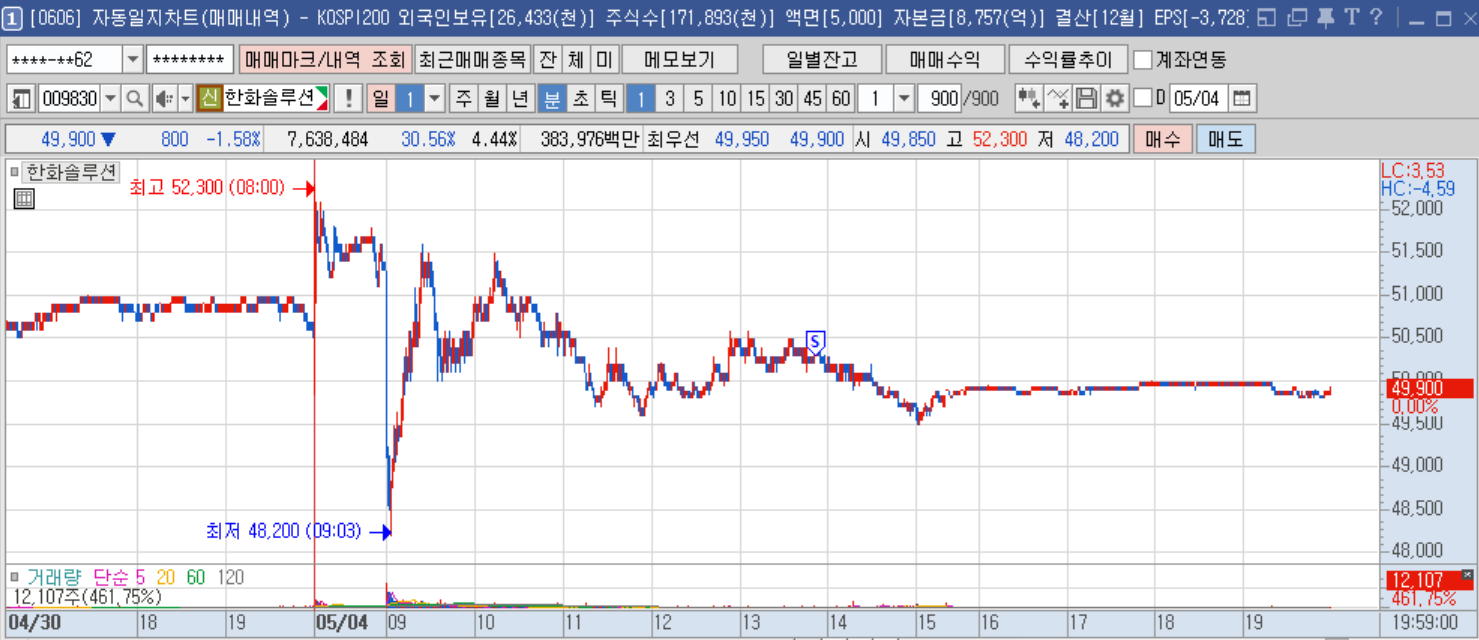Expand the sound alert dropdown arrow
The image size is (1479, 640).
[185, 99]
